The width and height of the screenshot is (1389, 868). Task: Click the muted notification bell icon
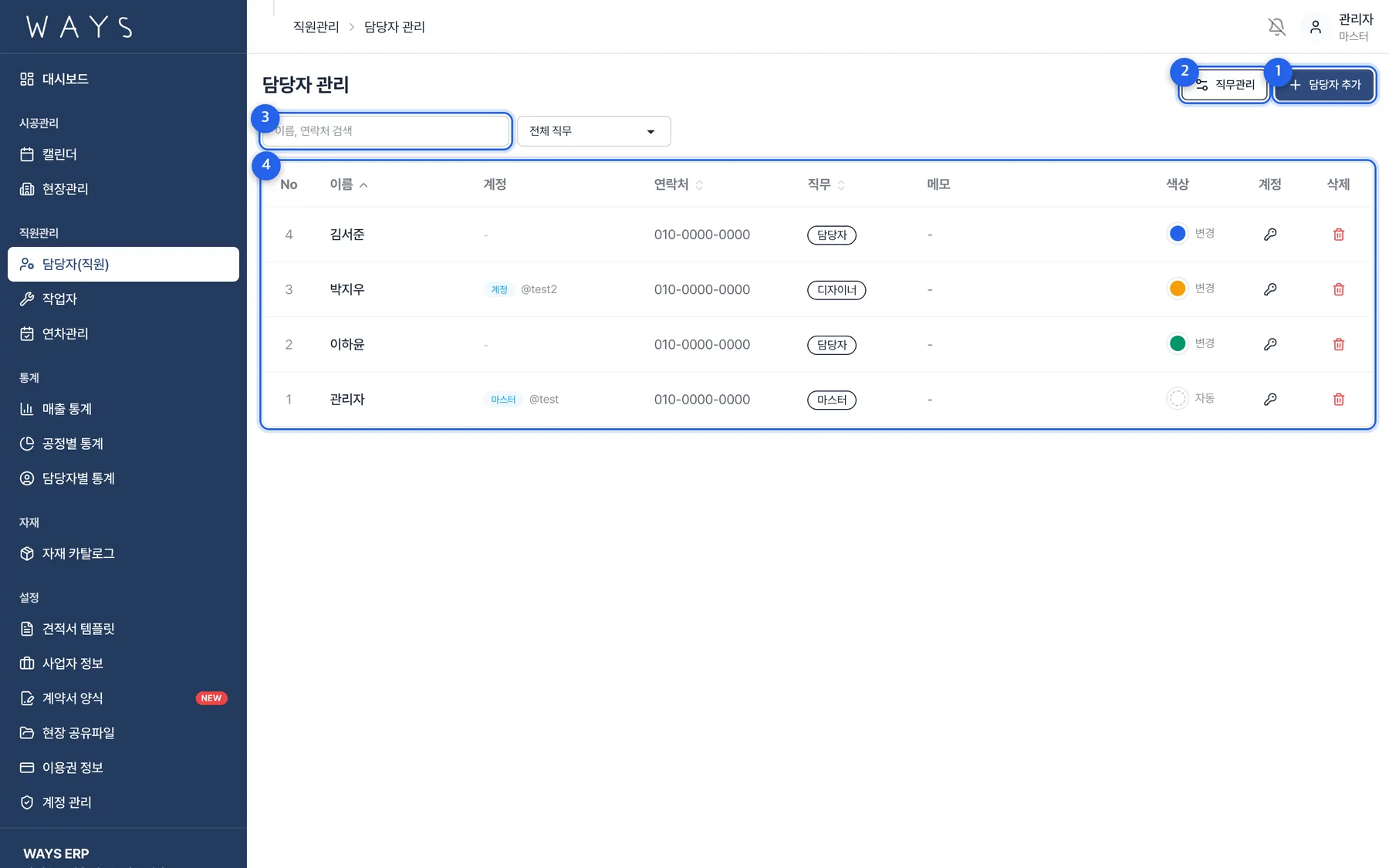click(x=1277, y=27)
